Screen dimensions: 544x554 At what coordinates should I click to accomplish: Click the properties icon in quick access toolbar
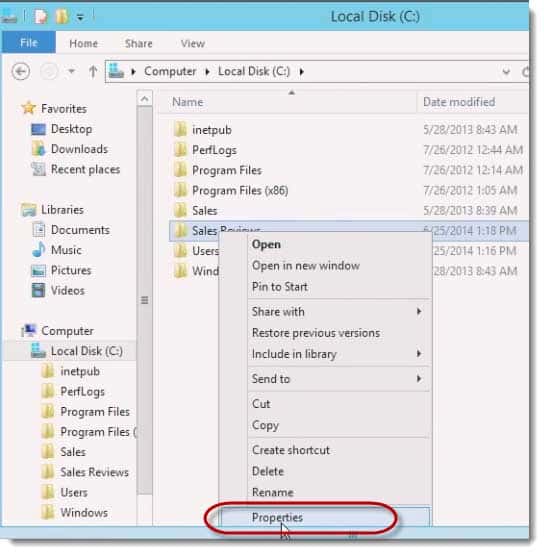coord(41,17)
